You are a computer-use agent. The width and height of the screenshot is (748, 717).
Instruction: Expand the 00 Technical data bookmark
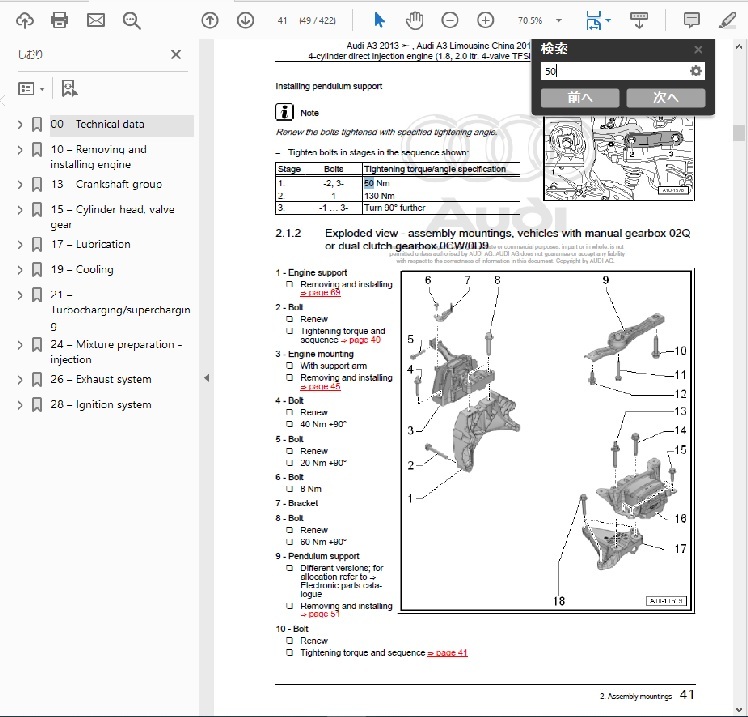(20, 125)
